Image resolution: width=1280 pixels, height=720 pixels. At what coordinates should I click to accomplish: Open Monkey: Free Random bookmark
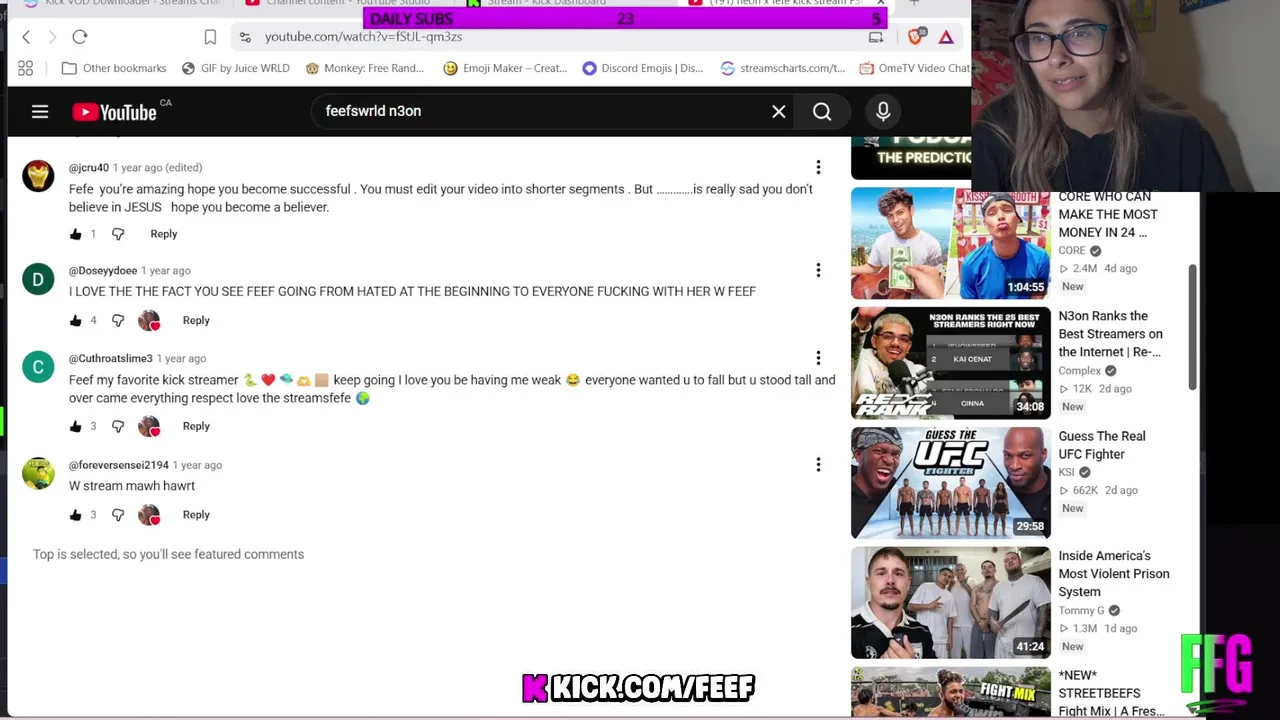click(x=365, y=68)
